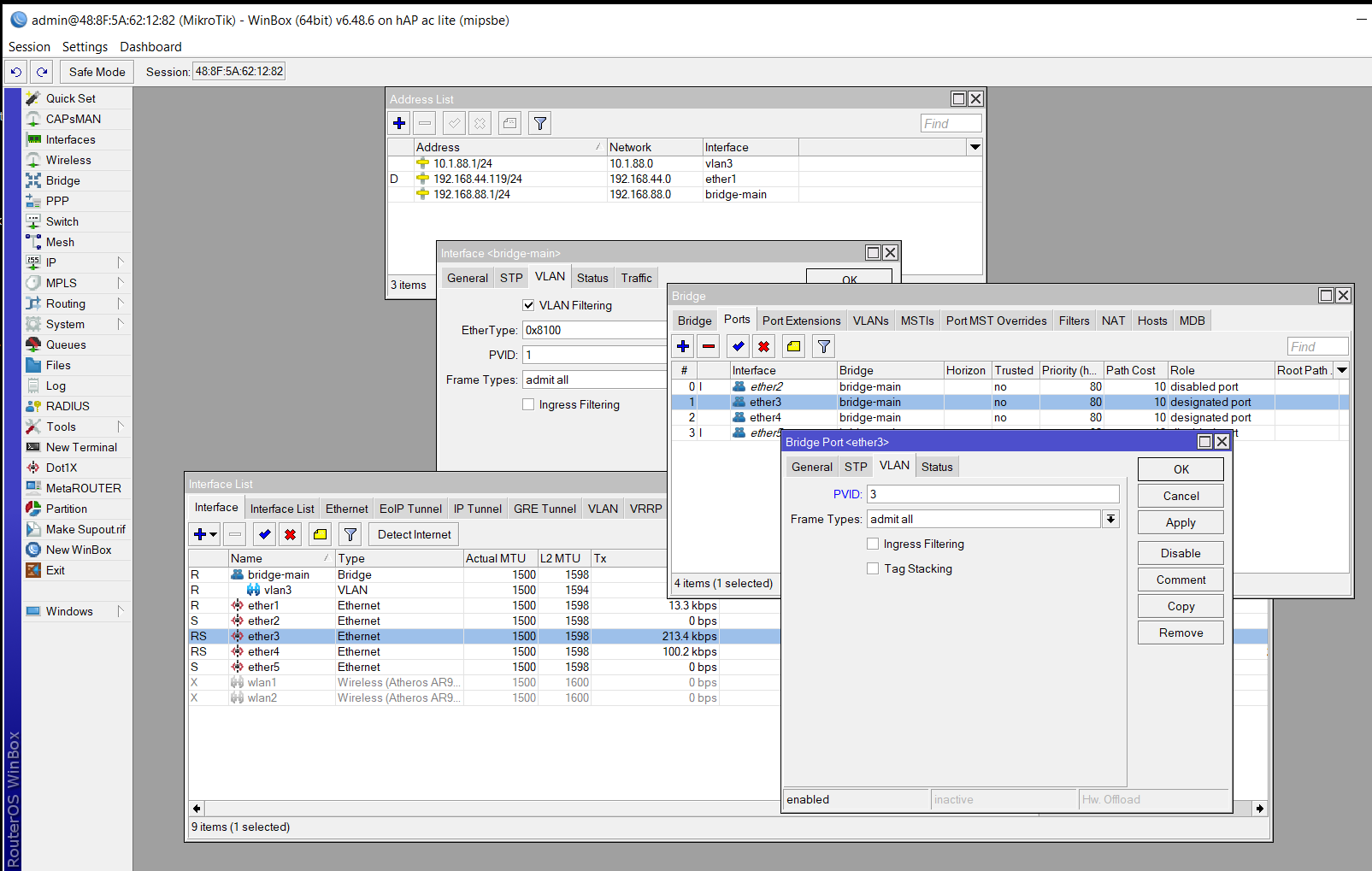The width and height of the screenshot is (1372, 871).
Task: Enable the Tag Stacking checkbox
Action: pyautogui.click(x=873, y=568)
